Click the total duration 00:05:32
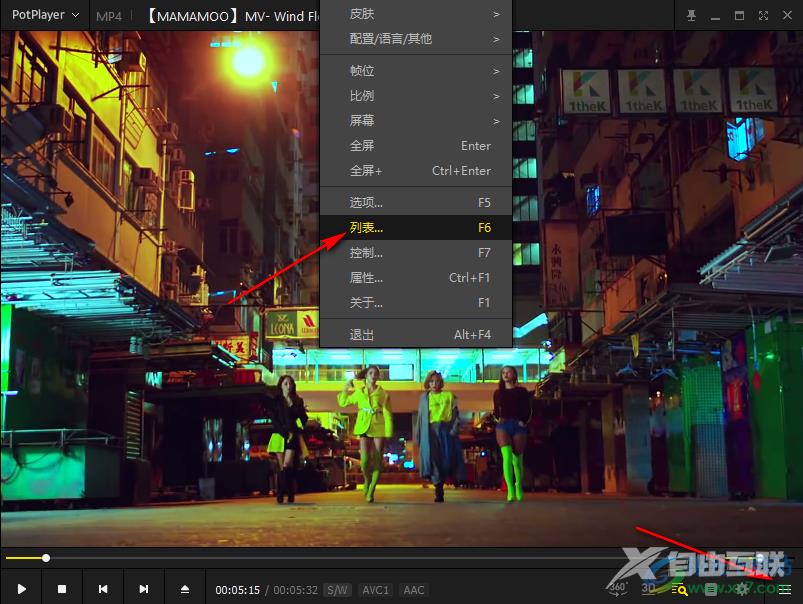The height and width of the screenshot is (604, 803). 295,590
